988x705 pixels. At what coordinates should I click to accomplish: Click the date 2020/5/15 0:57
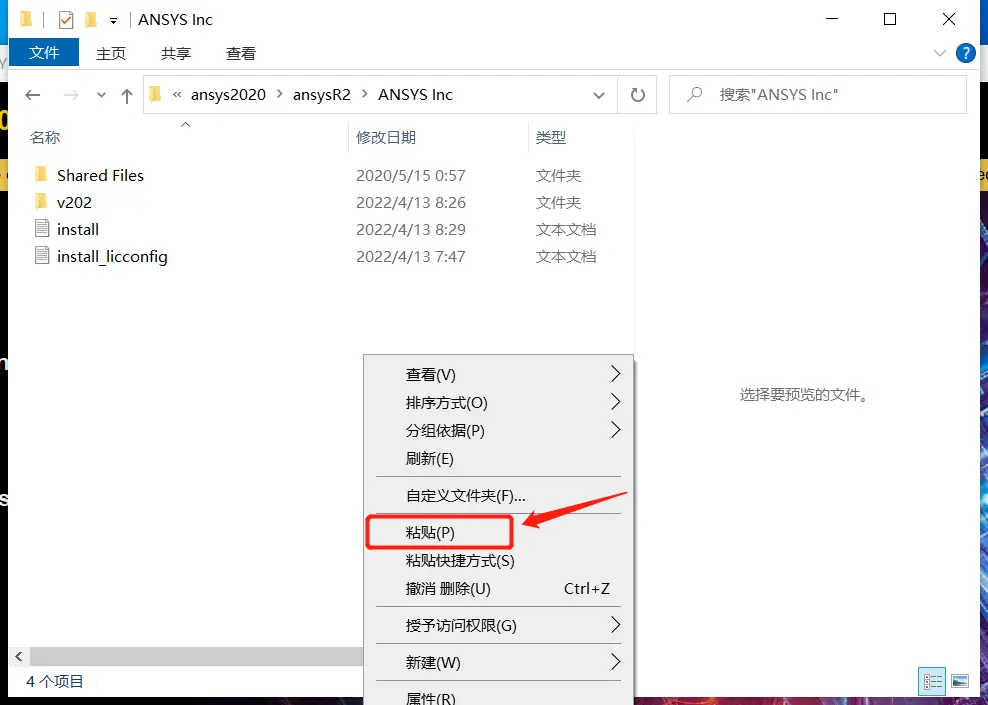411,175
